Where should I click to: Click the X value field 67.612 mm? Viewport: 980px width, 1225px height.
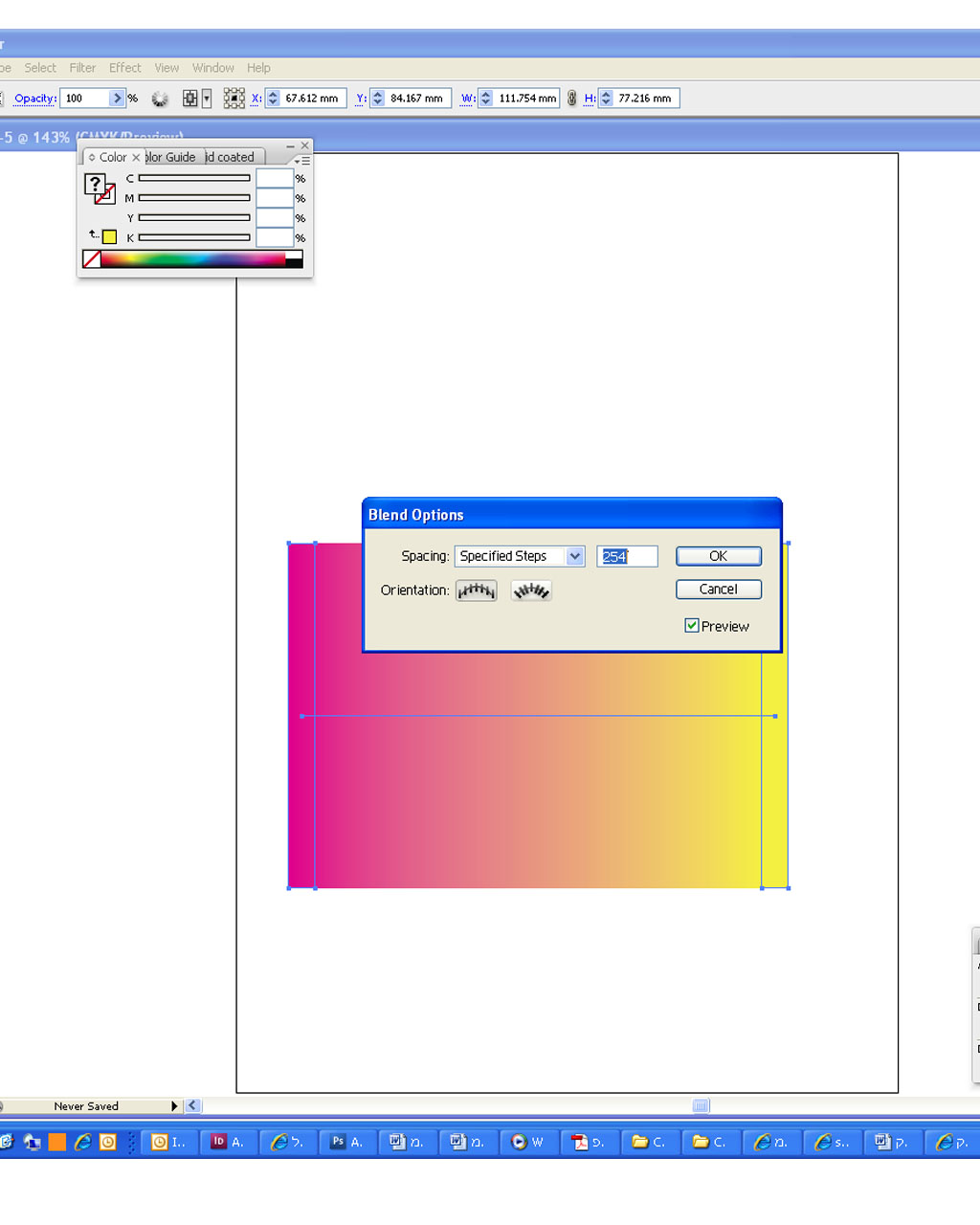click(x=313, y=99)
